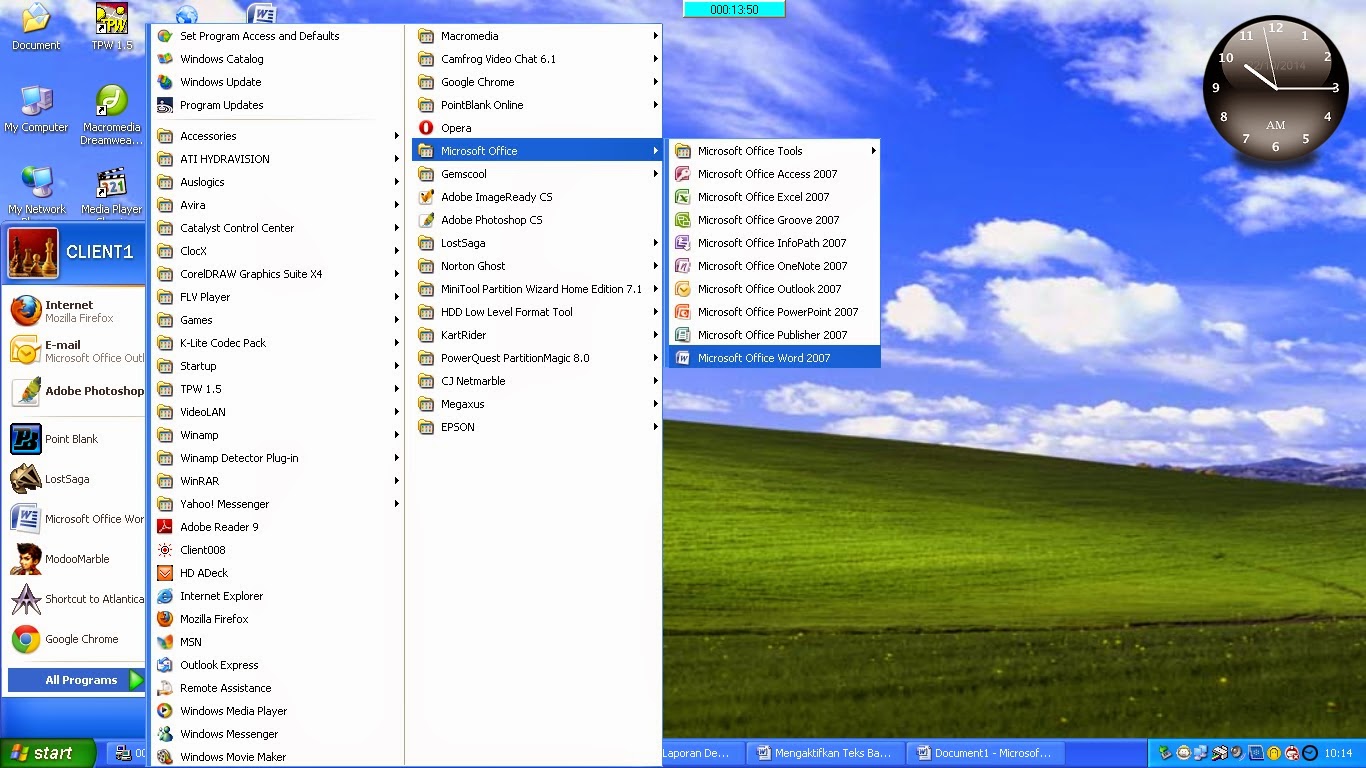Launch Internet Mozilla Firefox from pinned list
Image resolution: width=1366 pixels, height=768 pixels.
tap(74, 311)
